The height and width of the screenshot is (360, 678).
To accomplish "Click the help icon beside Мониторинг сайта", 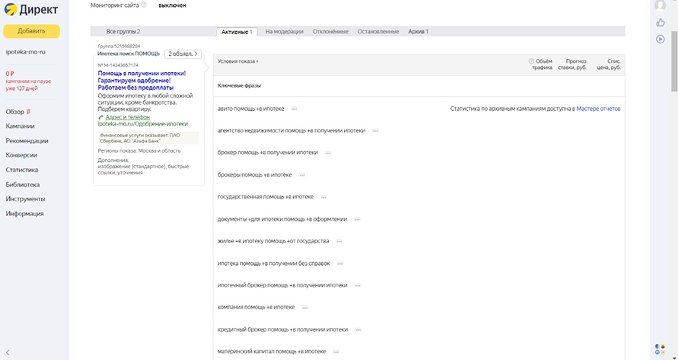I will coord(144,5).
